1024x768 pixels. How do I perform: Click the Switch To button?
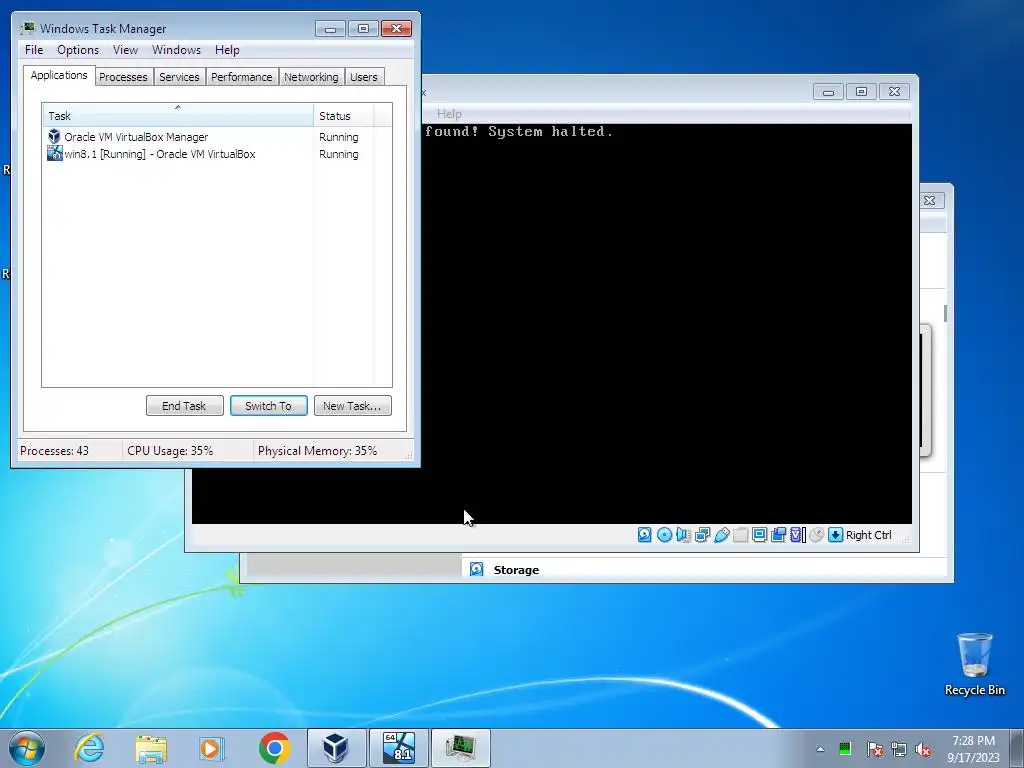coord(268,406)
